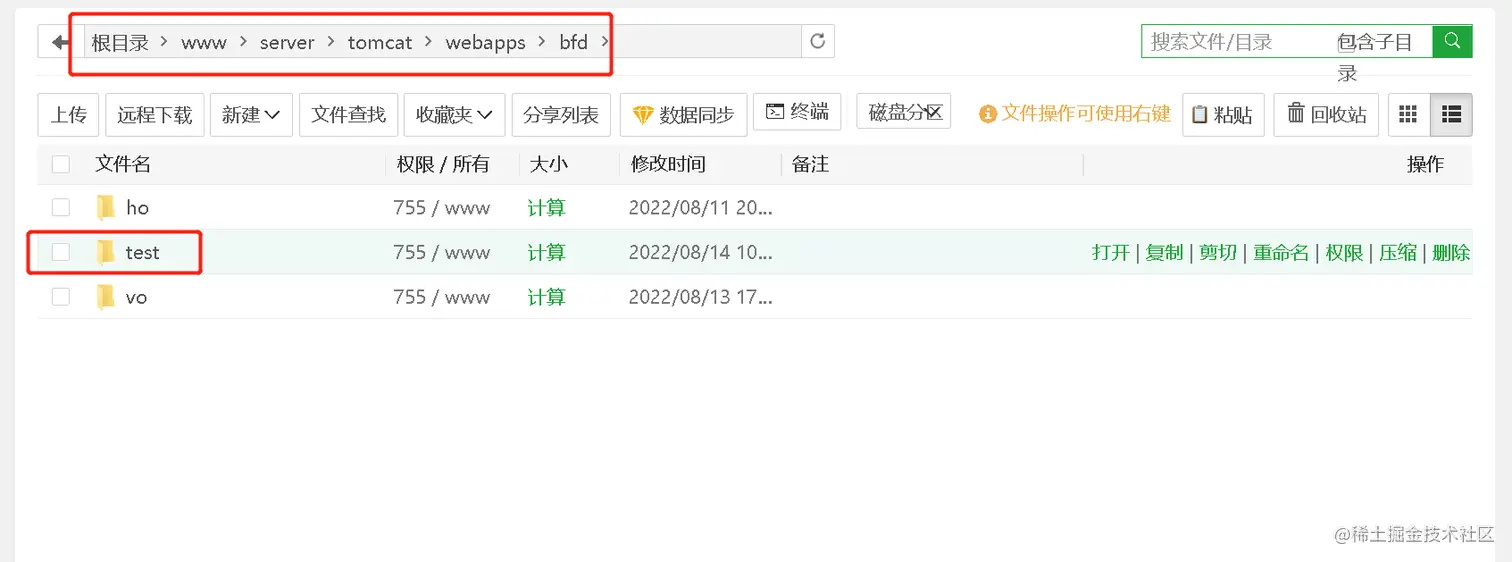The width and height of the screenshot is (1512, 562).
Task: Click the 权限 / 所有 column header
Action: (x=443, y=164)
